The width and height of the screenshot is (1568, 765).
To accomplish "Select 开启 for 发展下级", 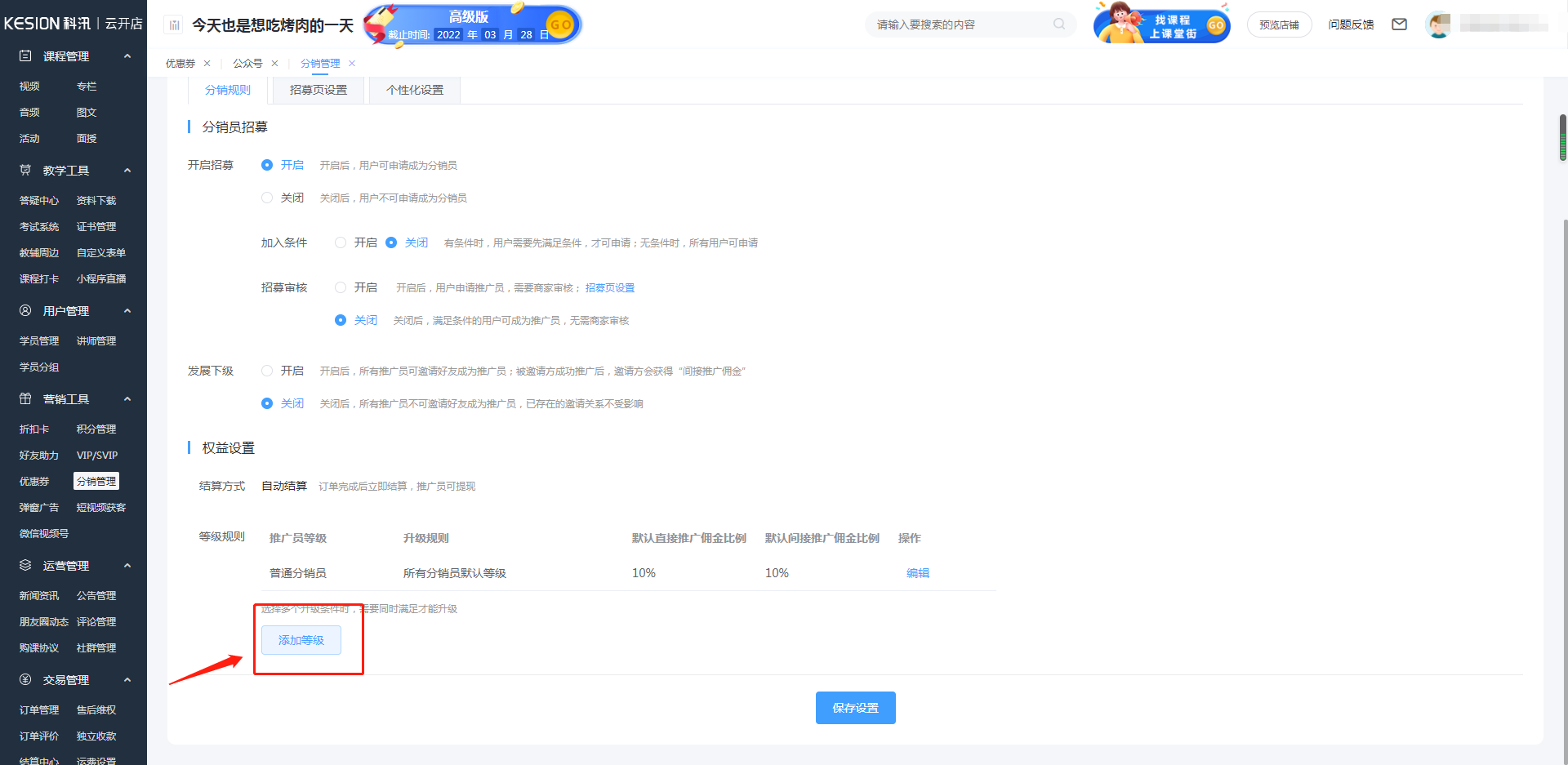I will pos(267,371).
